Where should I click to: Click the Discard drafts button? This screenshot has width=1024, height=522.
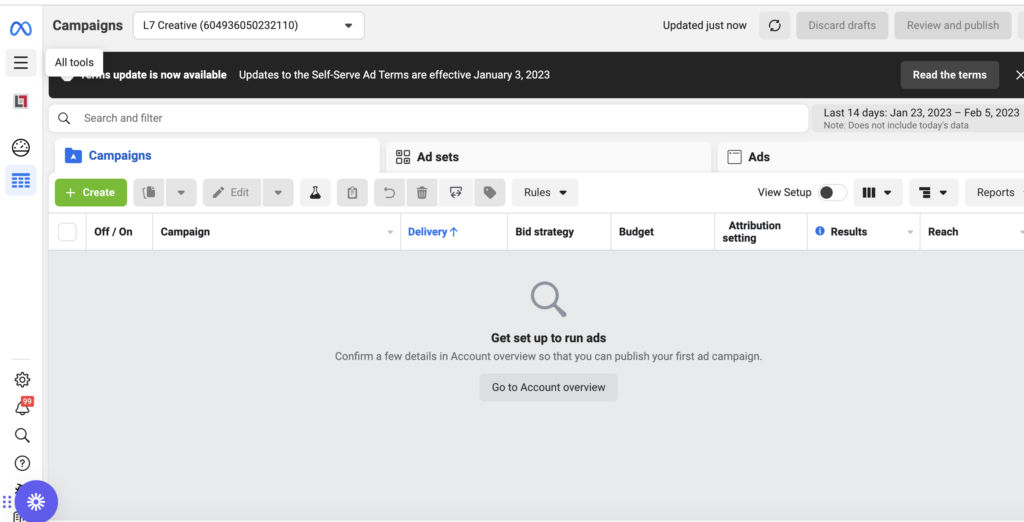(x=842, y=25)
